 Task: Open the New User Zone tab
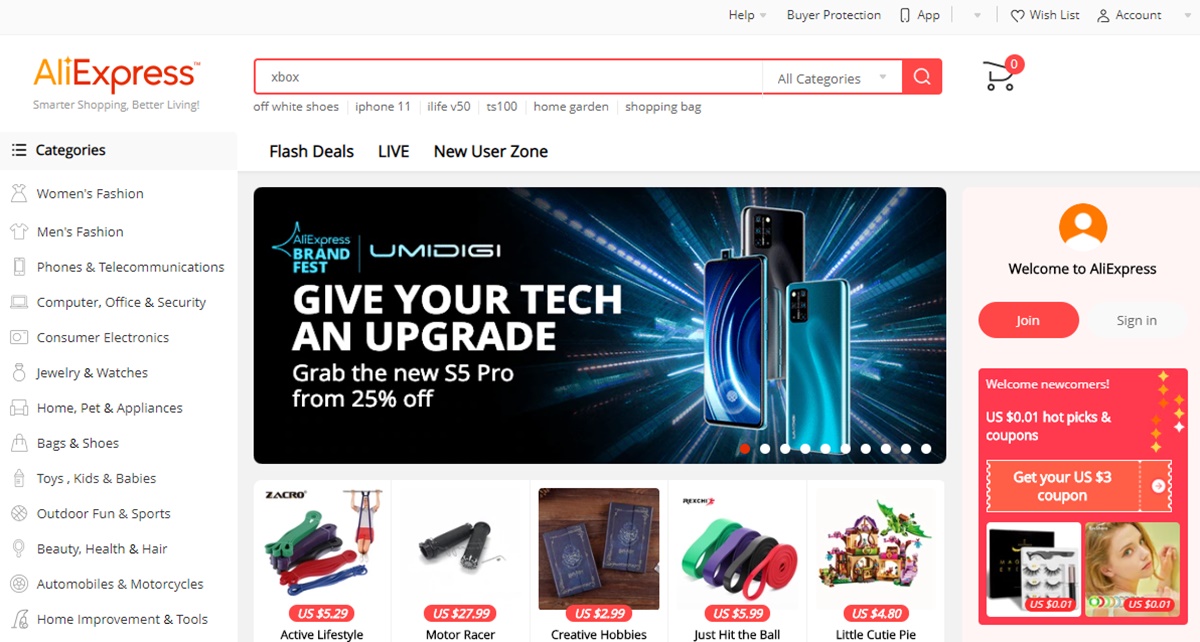(x=490, y=151)
